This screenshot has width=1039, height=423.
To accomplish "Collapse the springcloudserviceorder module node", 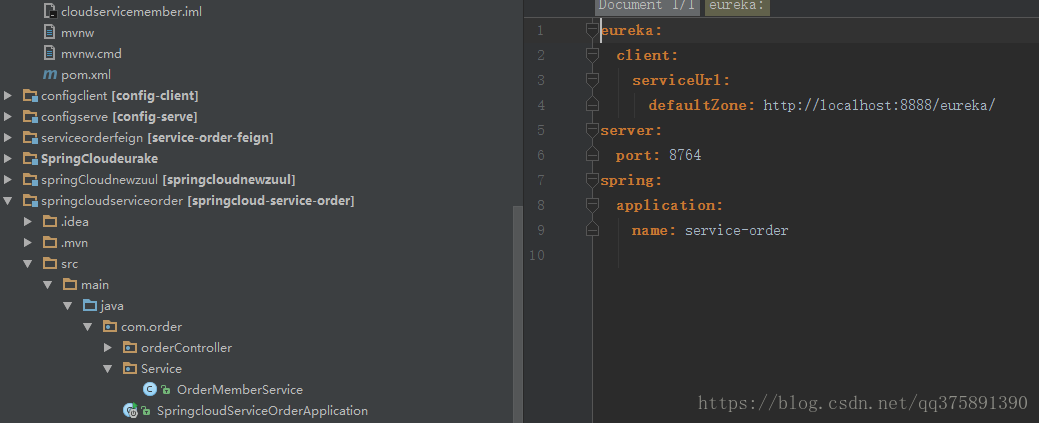I will (x=8, y=201).
